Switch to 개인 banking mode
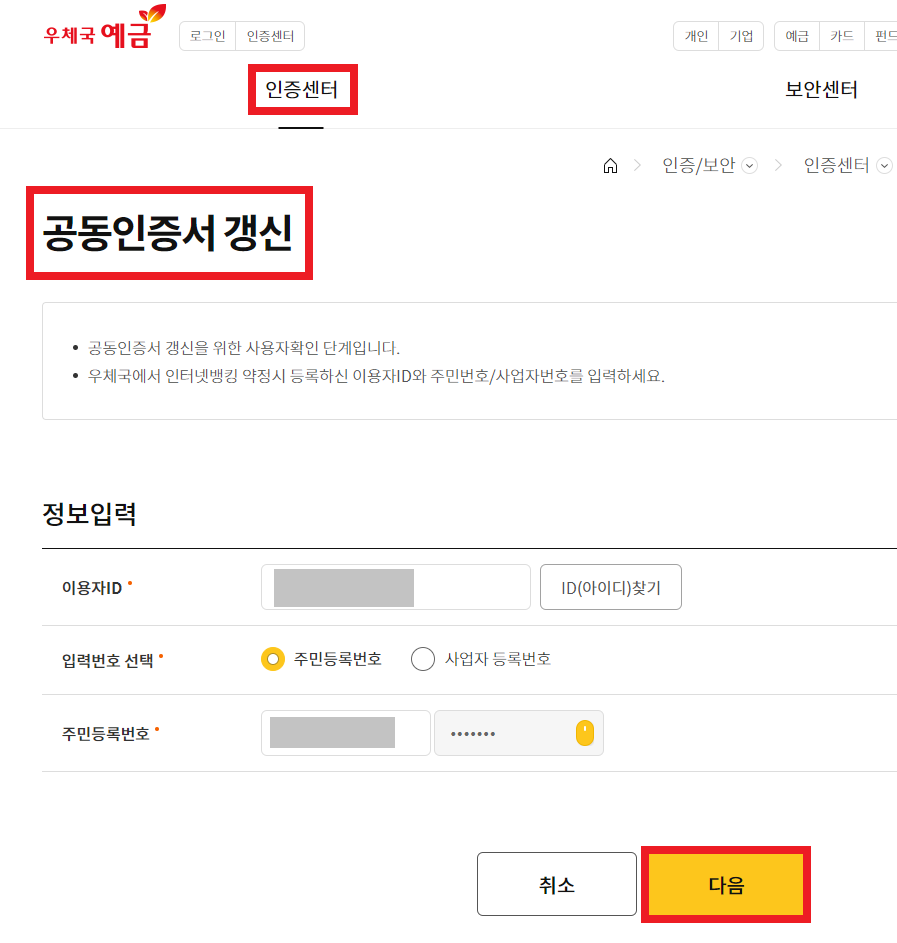Viewport: 897px width, 943px height. [696, 36]
